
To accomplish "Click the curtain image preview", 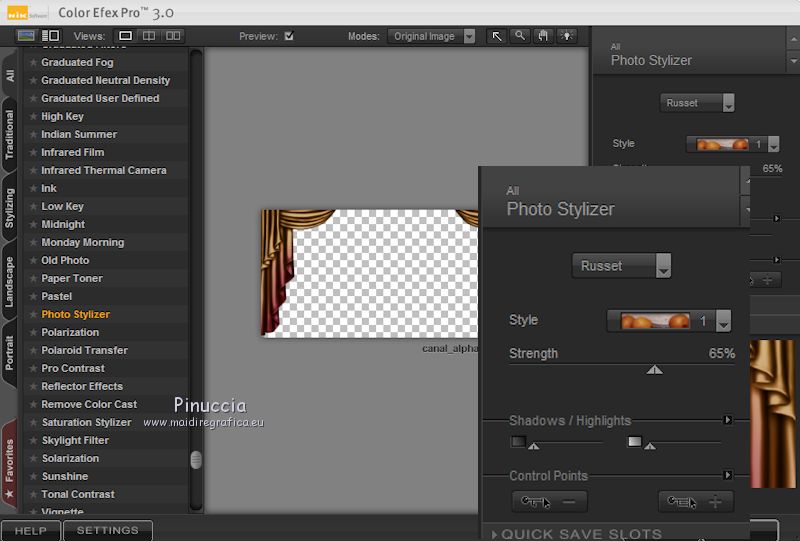I will point(370,273).
